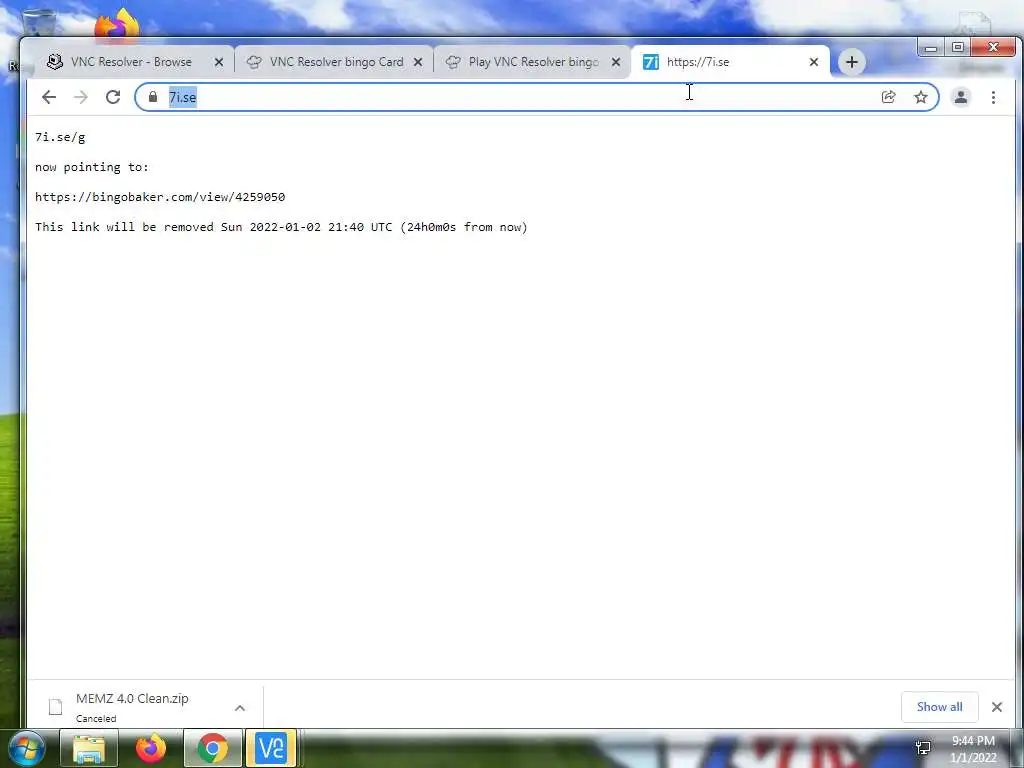
Task: Go back to the previous page
Action: 49,97
